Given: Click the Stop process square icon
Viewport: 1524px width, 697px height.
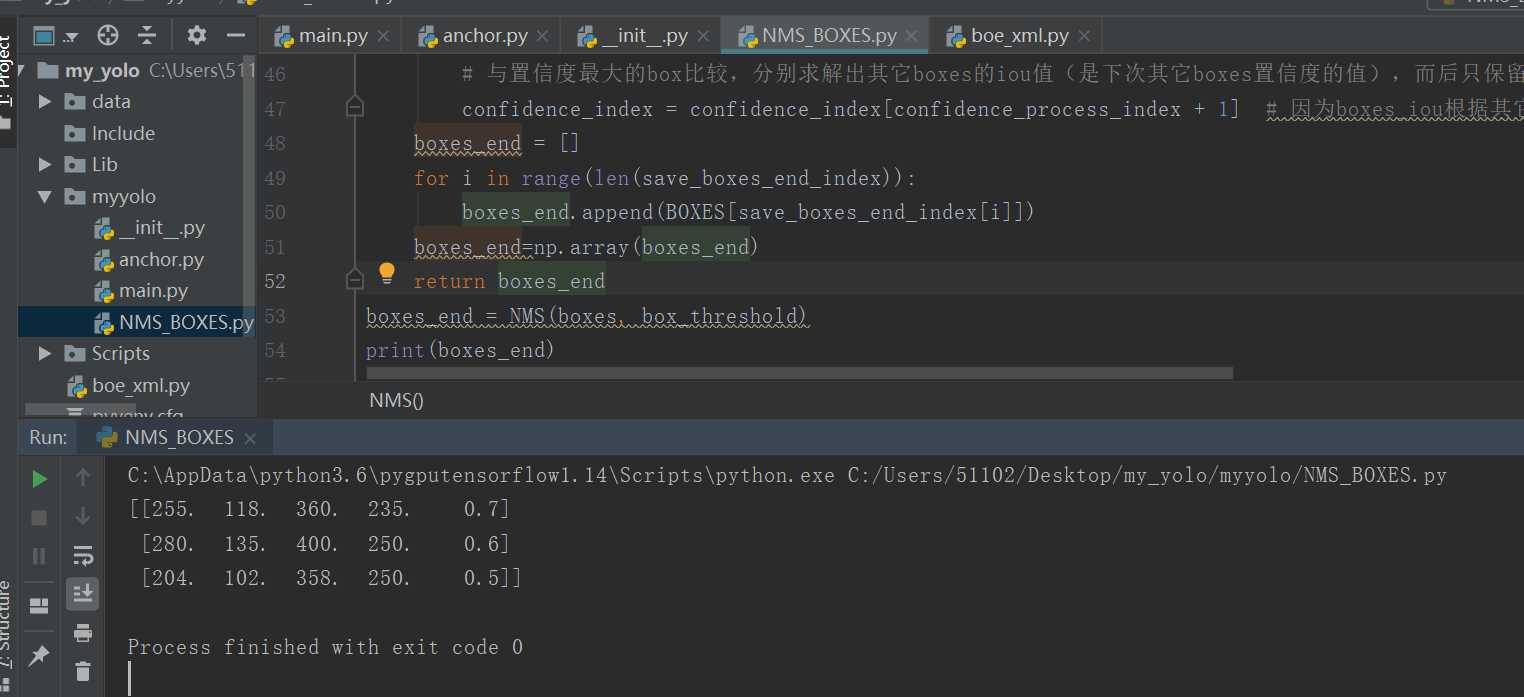Looking at the screenshot, I should click(40, 518).
